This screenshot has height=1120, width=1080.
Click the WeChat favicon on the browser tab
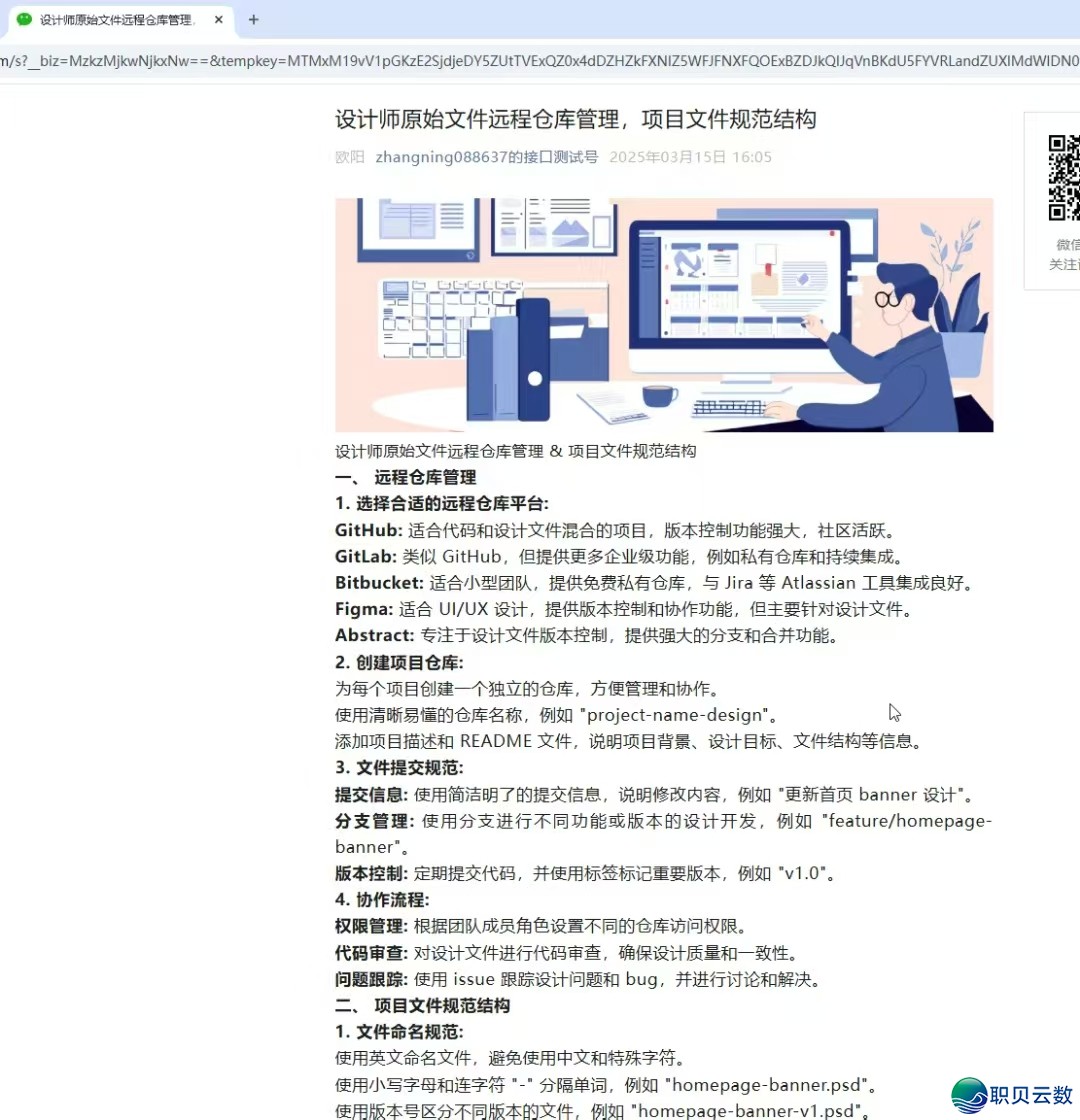click(25, 20)
